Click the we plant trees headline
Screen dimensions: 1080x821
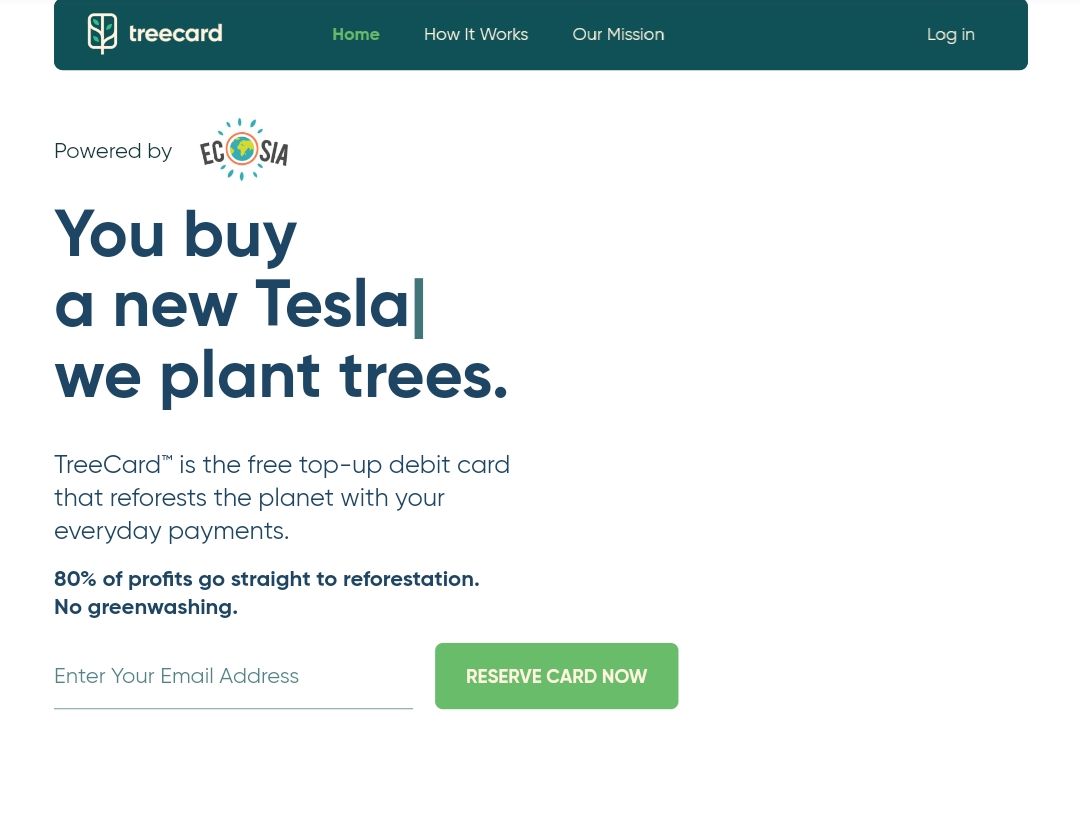pos(281,377)
